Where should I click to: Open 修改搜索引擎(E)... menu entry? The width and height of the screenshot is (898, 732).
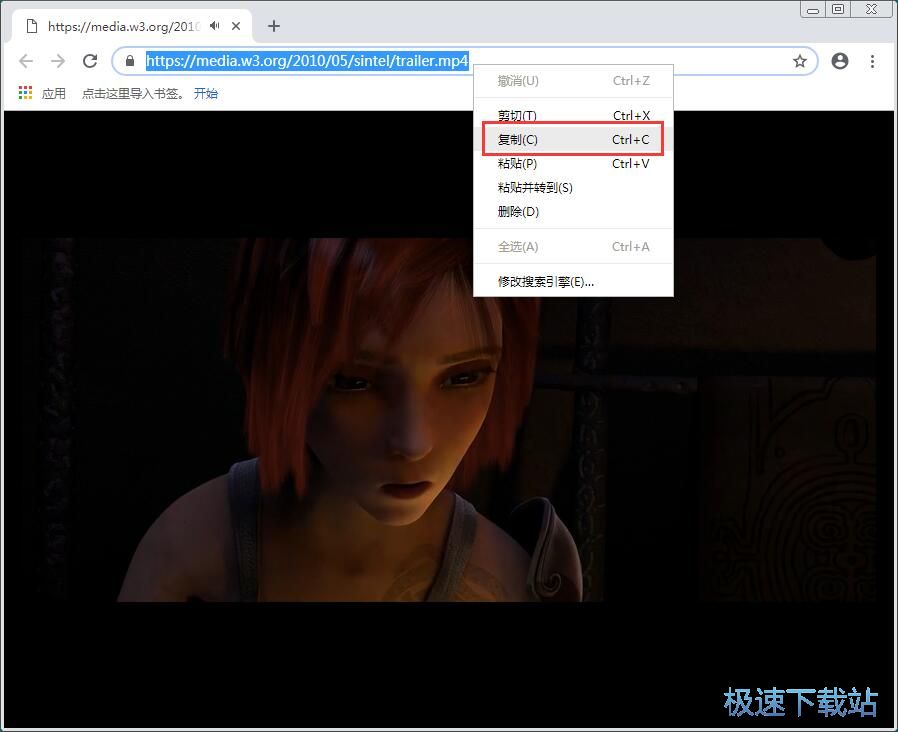click(573, 282)
